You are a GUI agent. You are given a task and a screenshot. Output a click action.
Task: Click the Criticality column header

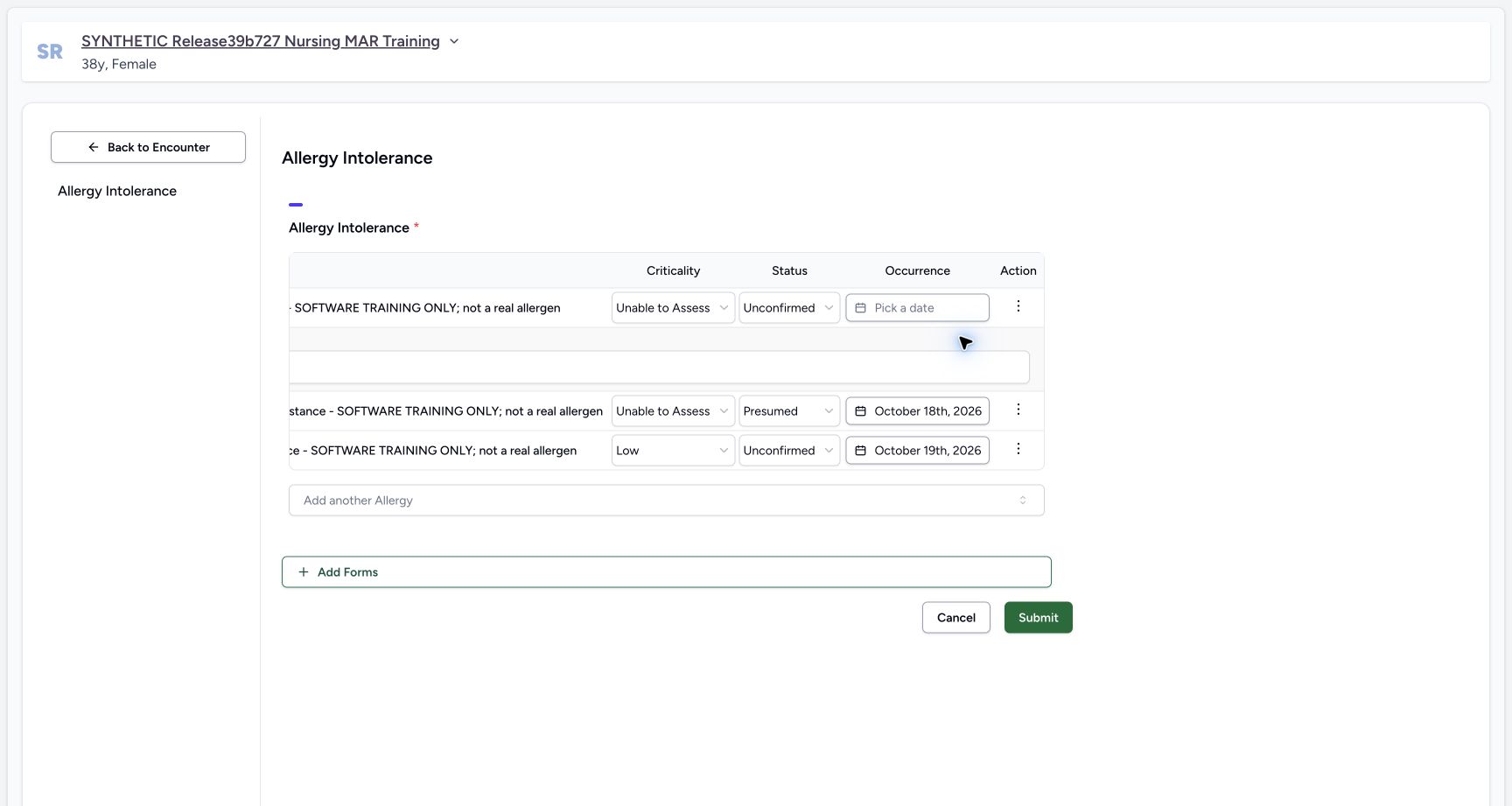point(673,270)
